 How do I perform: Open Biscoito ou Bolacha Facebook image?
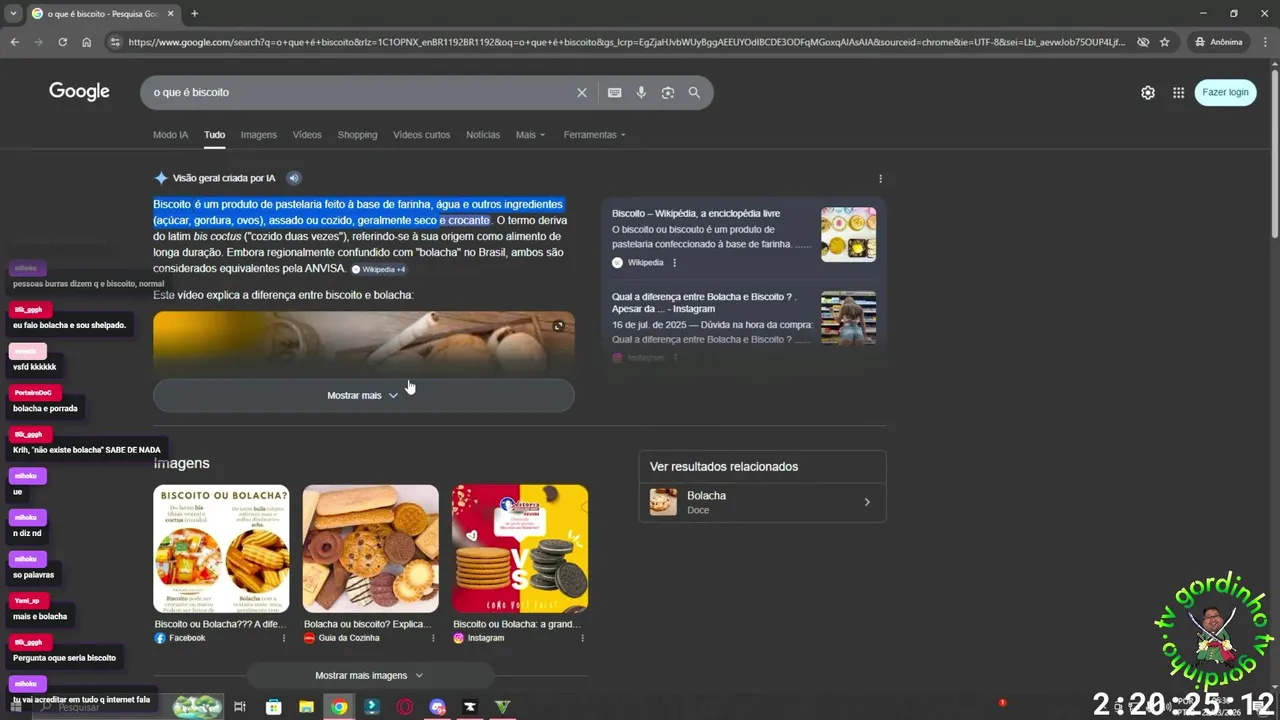[221, 548]
